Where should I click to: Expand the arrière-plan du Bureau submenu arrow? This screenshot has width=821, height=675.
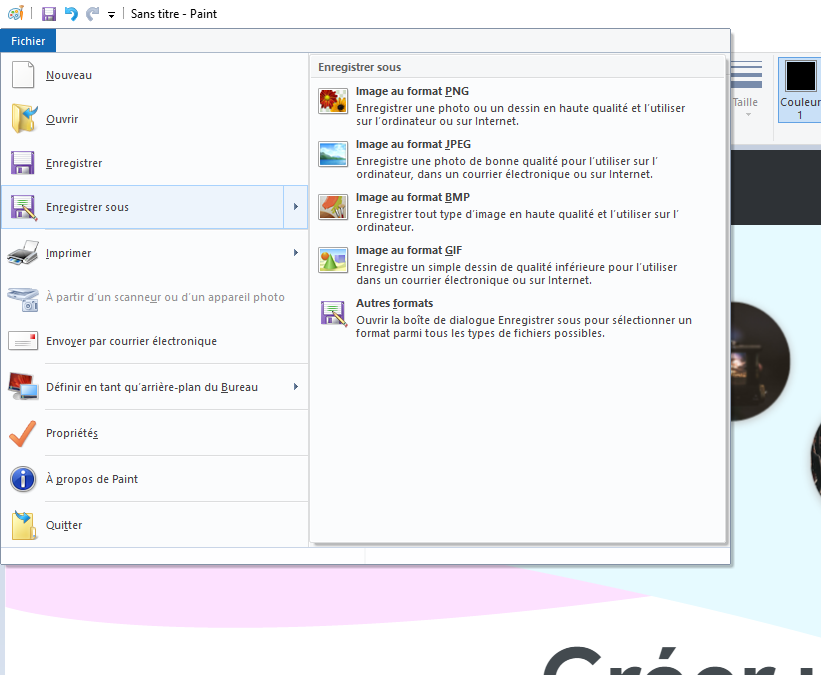click(x=296, y=387)
